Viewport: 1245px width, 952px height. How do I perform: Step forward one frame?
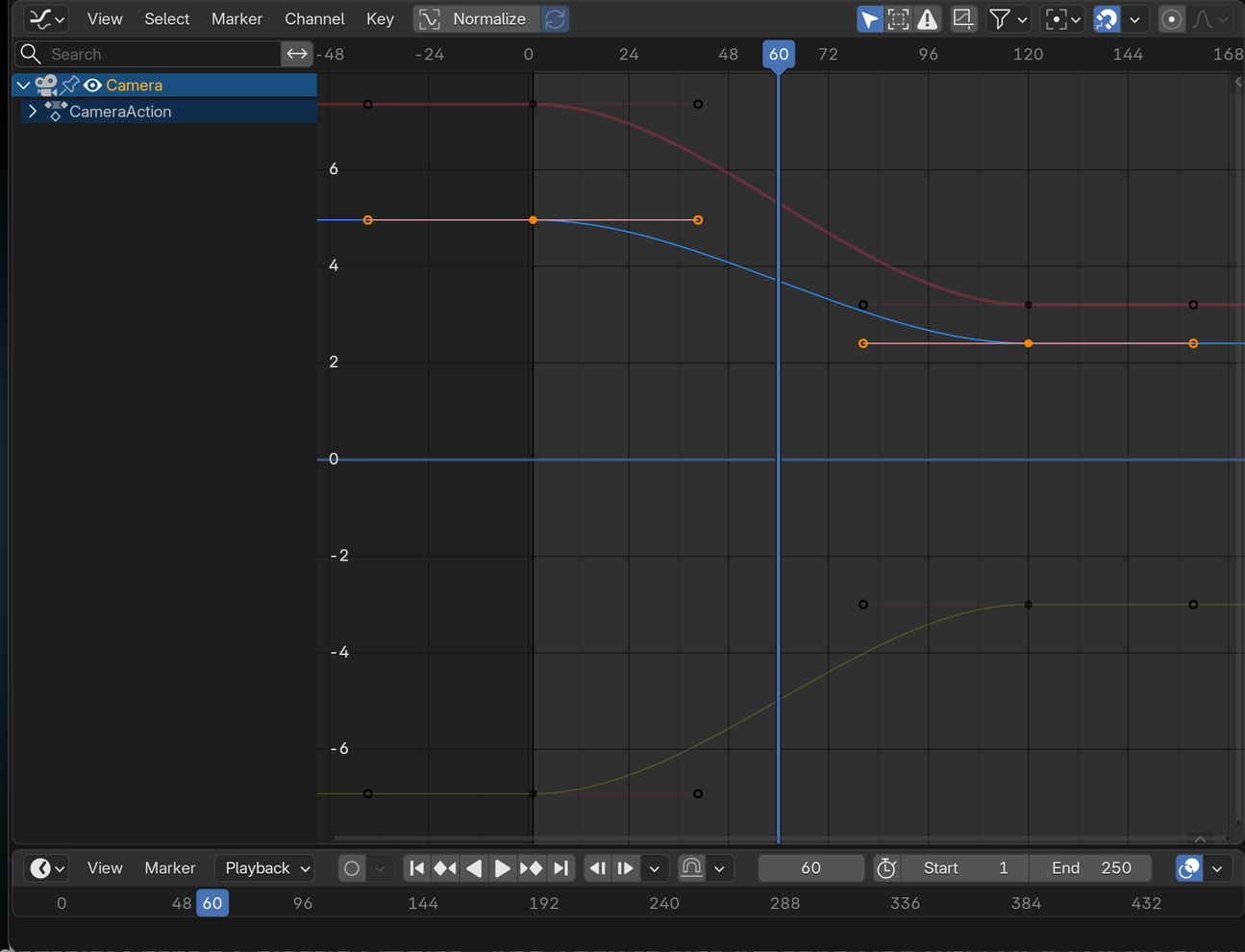(x=625, y=868)
